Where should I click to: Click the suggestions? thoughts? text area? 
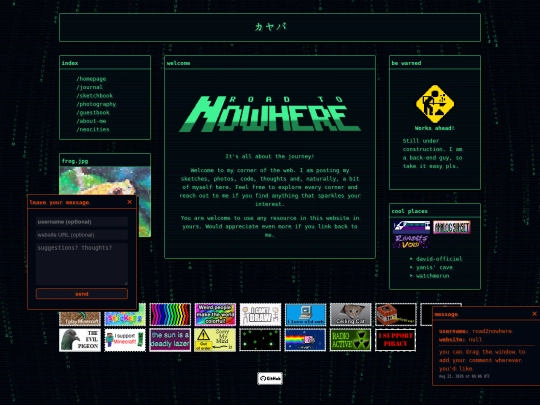point(82,264)
